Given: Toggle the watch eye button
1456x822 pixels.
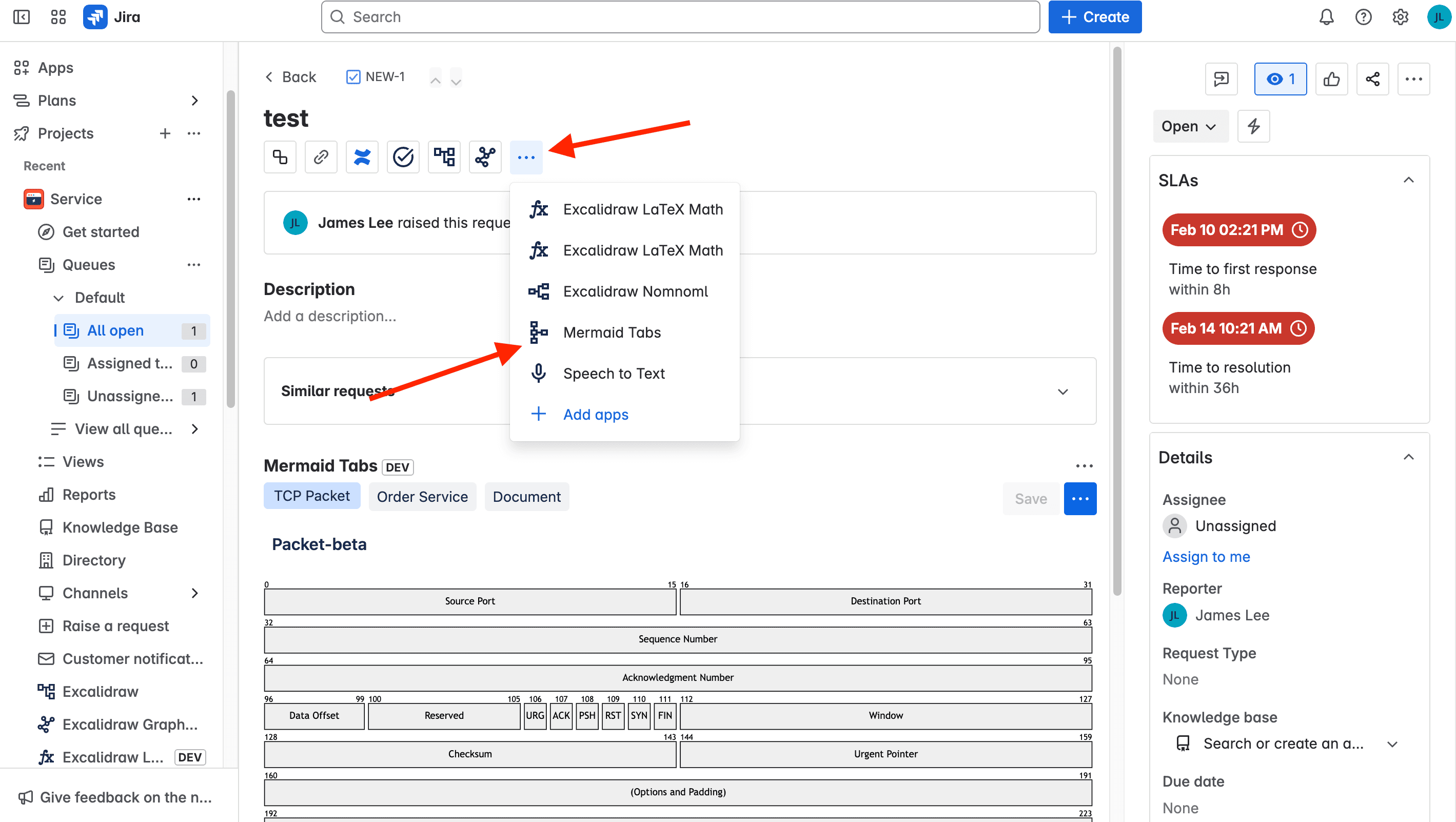Looking at the screenshot, I should pyautogui.click(x=1280, y=79).
